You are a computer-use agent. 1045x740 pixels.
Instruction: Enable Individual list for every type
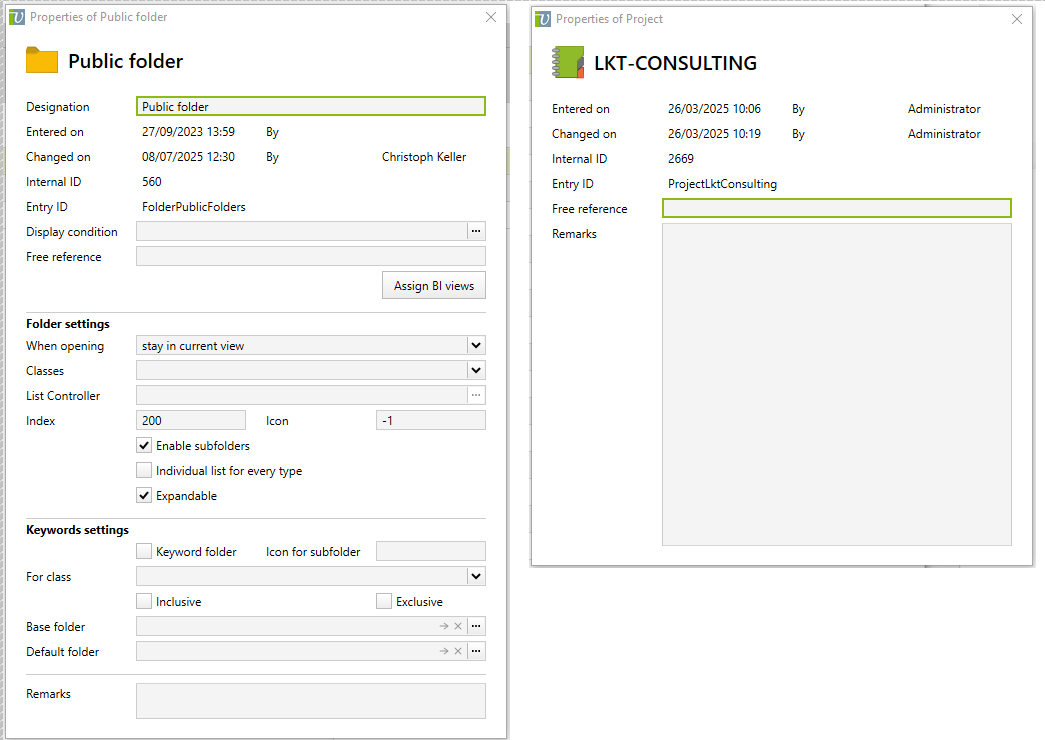click(144, 471)
